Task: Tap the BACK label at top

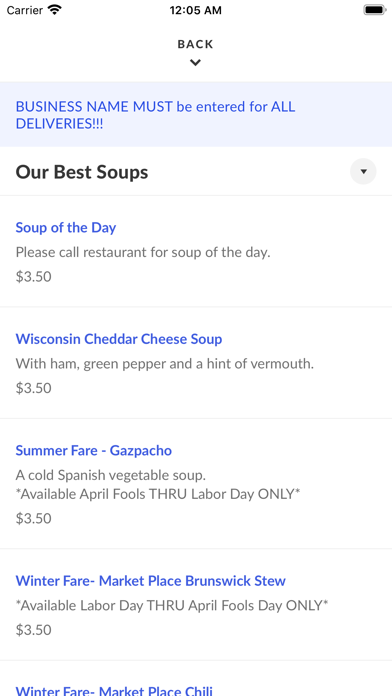Action: (x=195, y=44)
